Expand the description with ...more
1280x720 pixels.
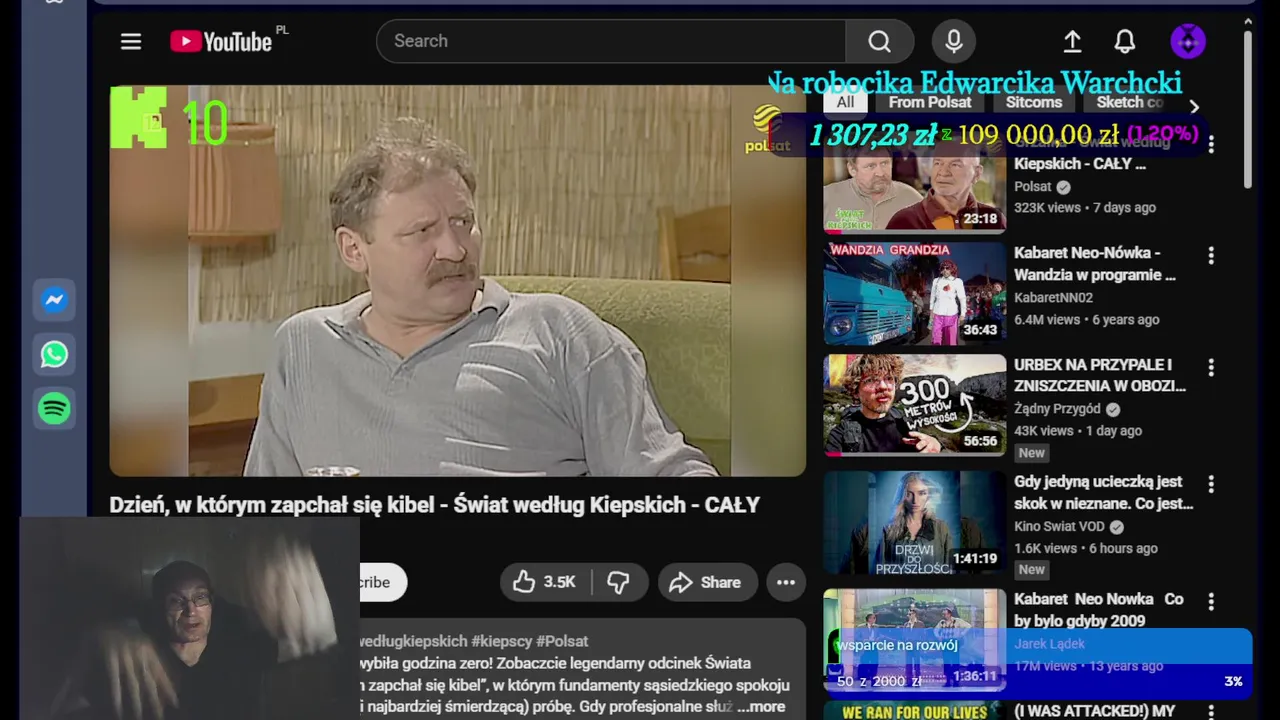pyautogui.click(x=761, y=706)
